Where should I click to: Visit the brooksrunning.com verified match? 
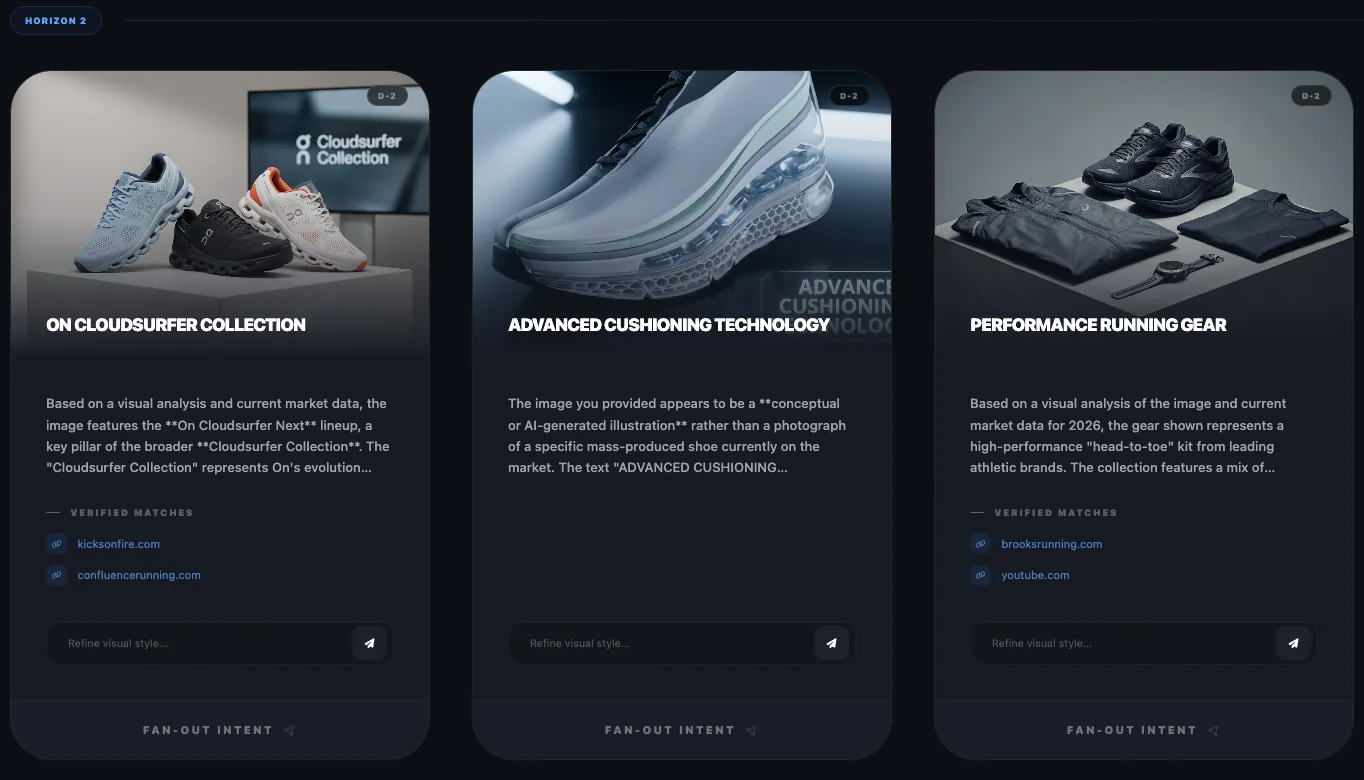point(1051,544)
